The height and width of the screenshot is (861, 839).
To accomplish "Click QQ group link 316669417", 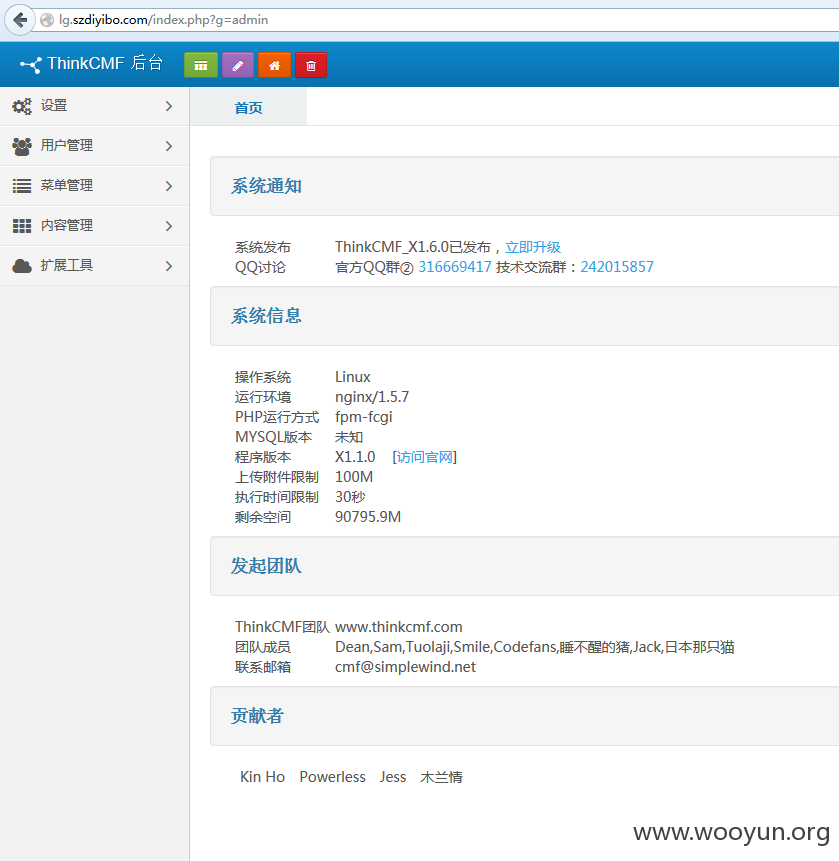I will click(x=455, y=267).
